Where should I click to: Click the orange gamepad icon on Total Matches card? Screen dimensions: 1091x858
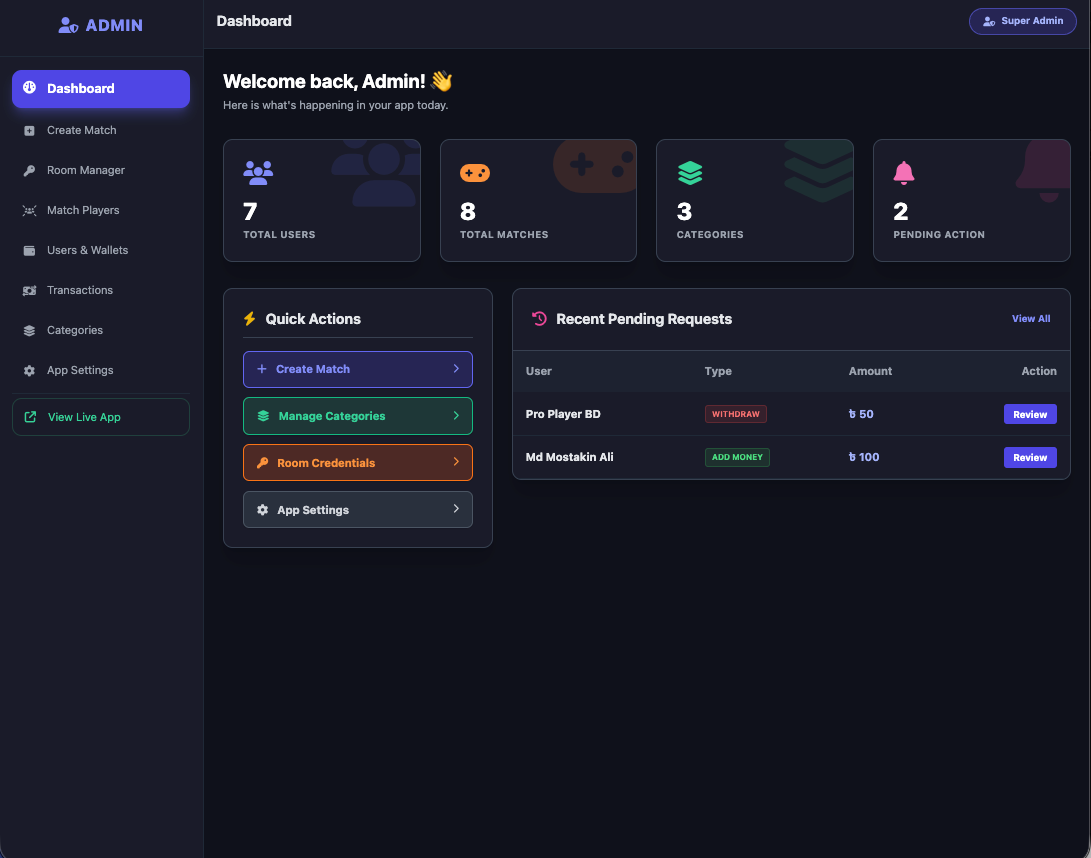(475, 173)
